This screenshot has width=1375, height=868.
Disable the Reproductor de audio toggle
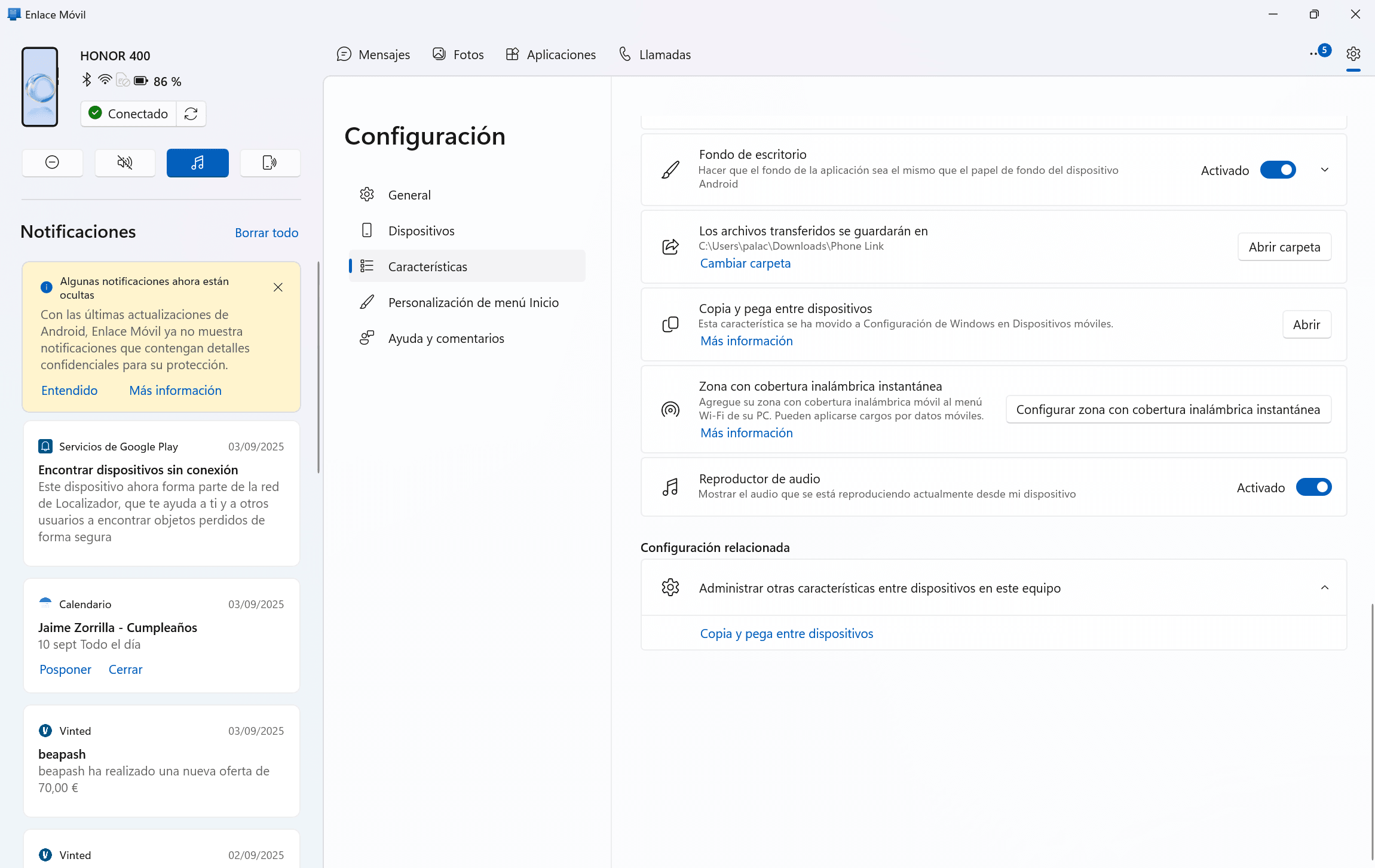1314,487
